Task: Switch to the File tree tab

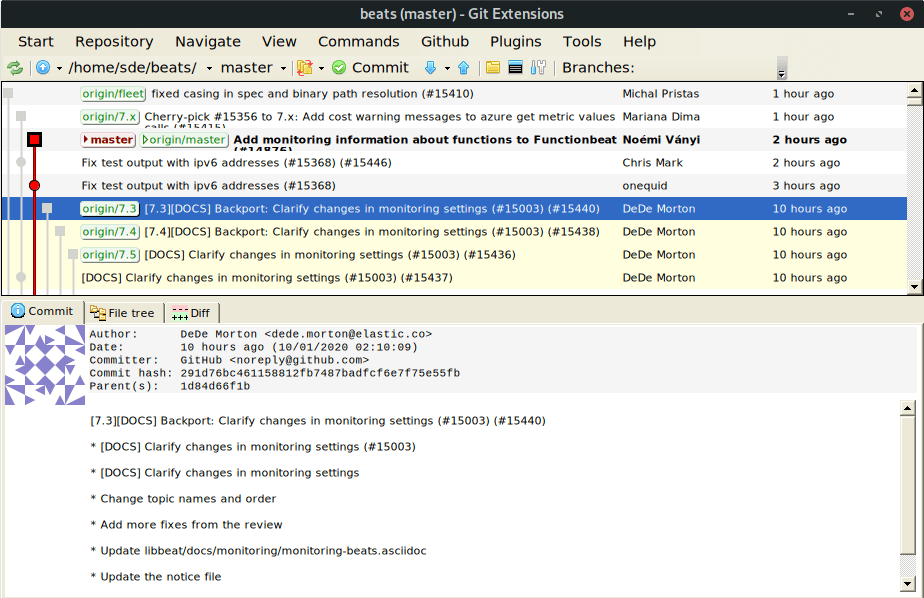Action: click(123, 313)
